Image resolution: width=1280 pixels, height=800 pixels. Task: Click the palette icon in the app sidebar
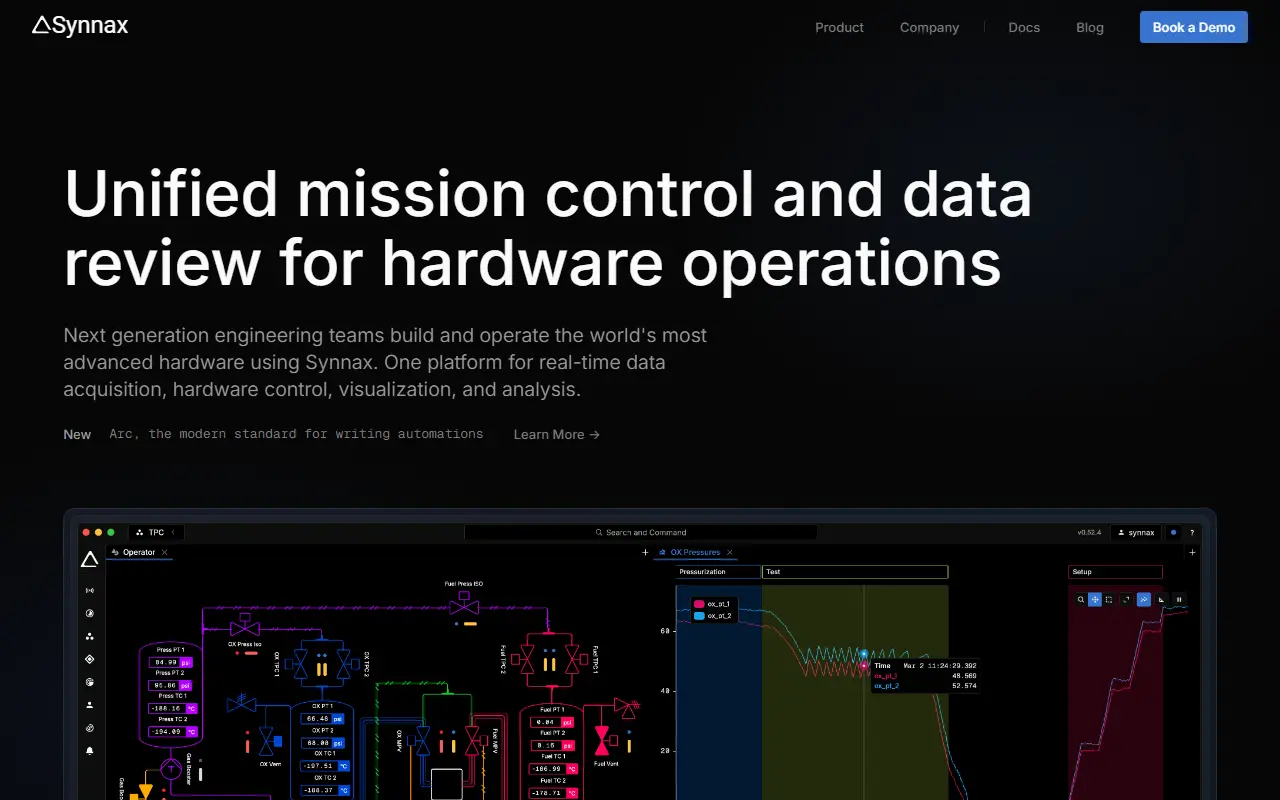pyautogui.click(x=90, y=682)
